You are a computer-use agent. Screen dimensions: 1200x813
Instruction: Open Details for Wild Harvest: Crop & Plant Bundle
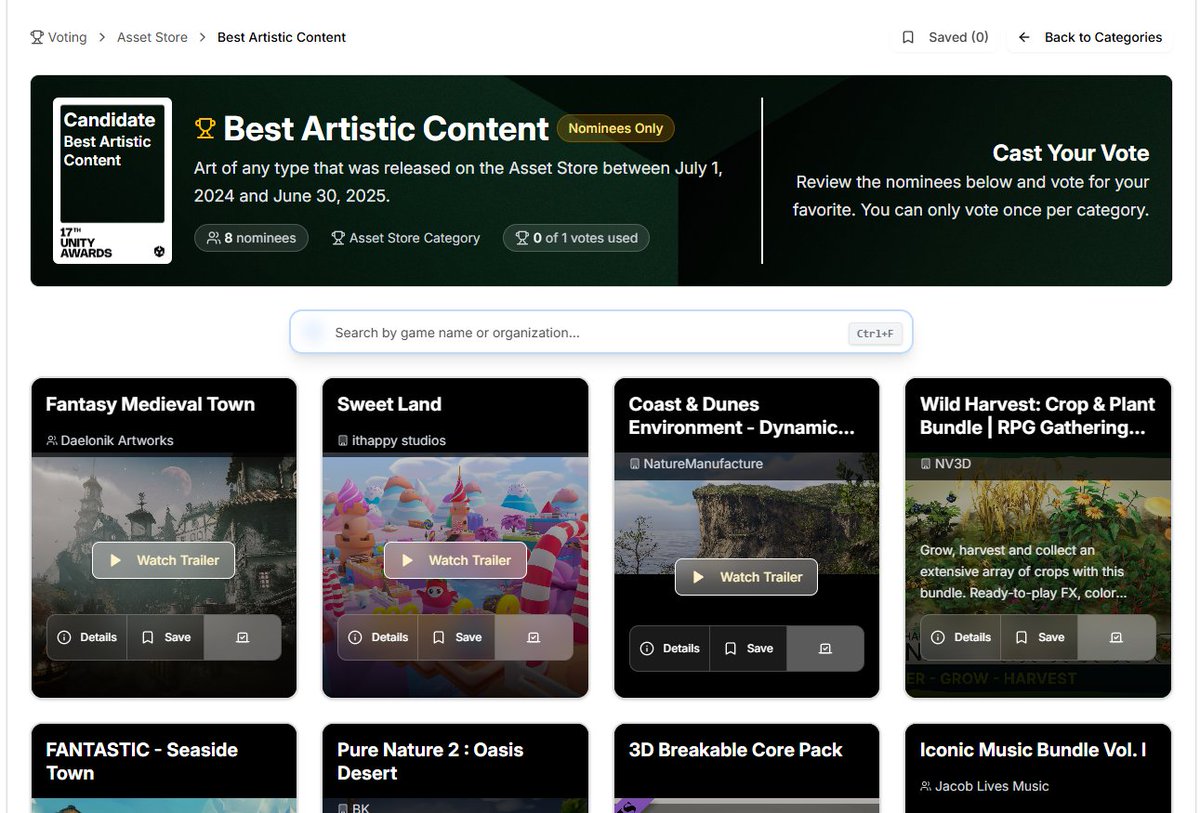coord(960,637)
